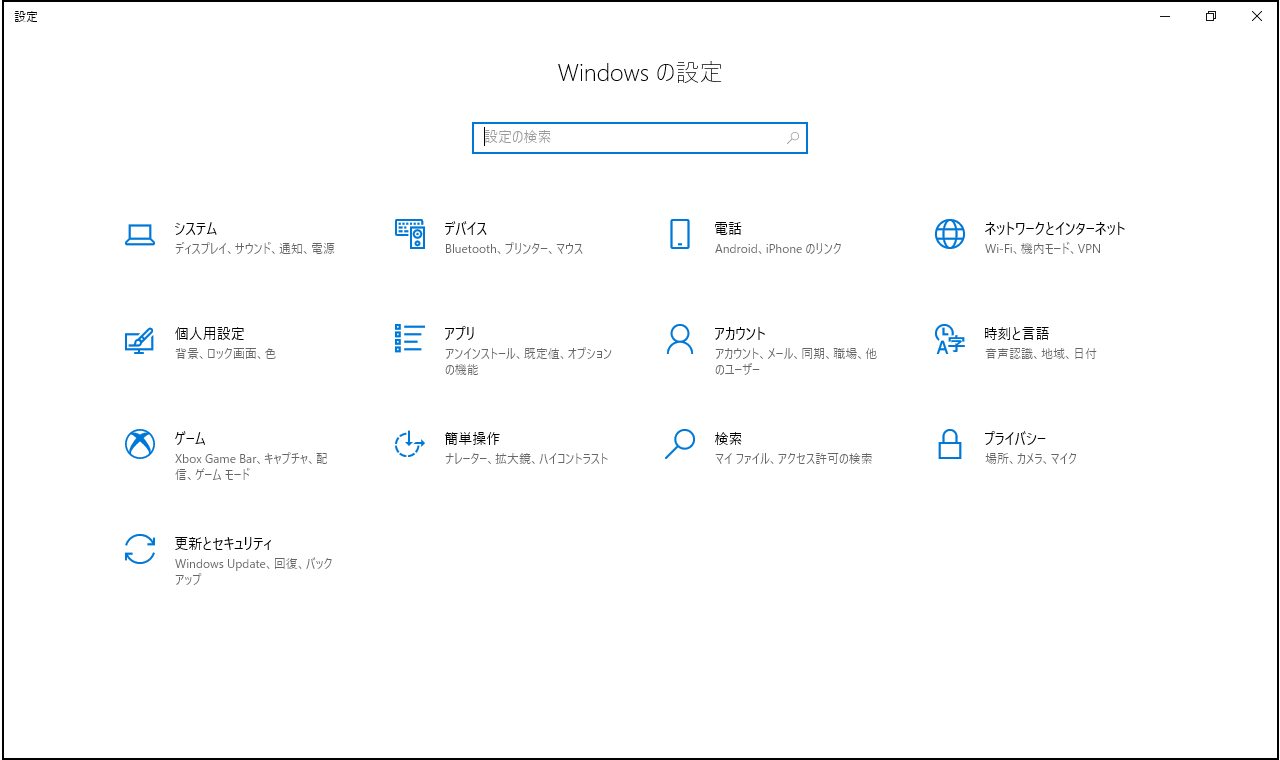Click the 個人用設定 paintbrush icon
1280x760 pixels.
point(140,340)
